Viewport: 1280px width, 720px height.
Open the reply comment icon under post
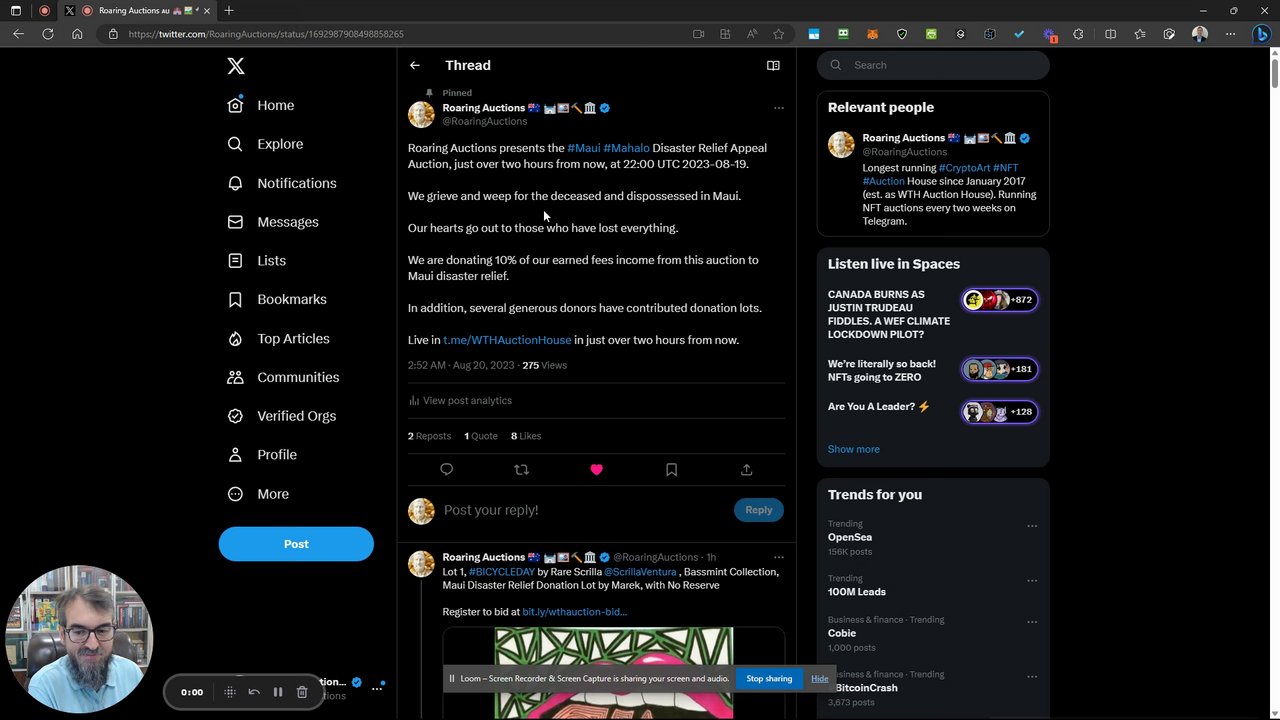[x=447, y=469]
